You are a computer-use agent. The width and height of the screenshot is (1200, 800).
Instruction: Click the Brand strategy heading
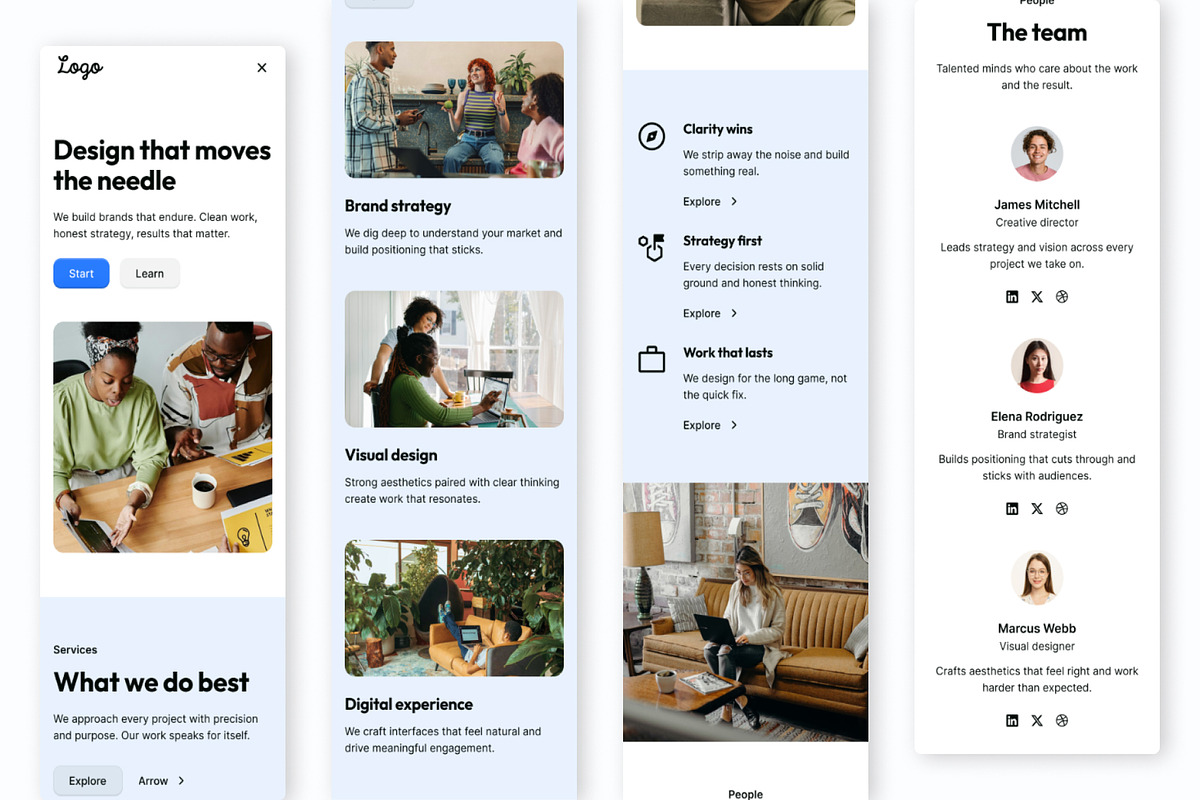(x=398, y=206)
